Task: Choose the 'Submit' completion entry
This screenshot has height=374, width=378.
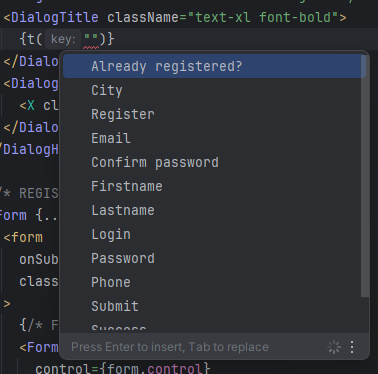Action: (x=214, y=306)
